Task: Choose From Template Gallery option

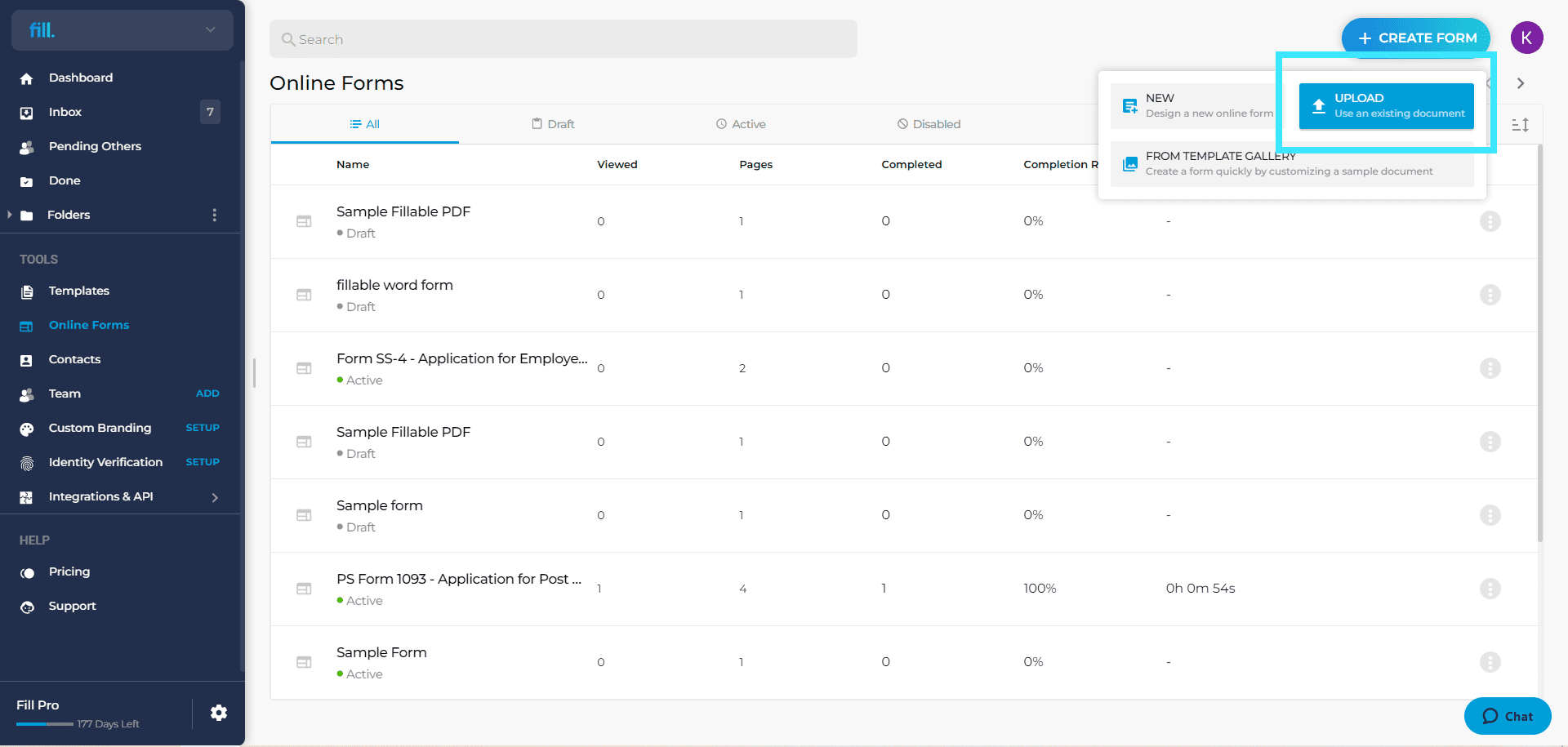Action: 1290,164
